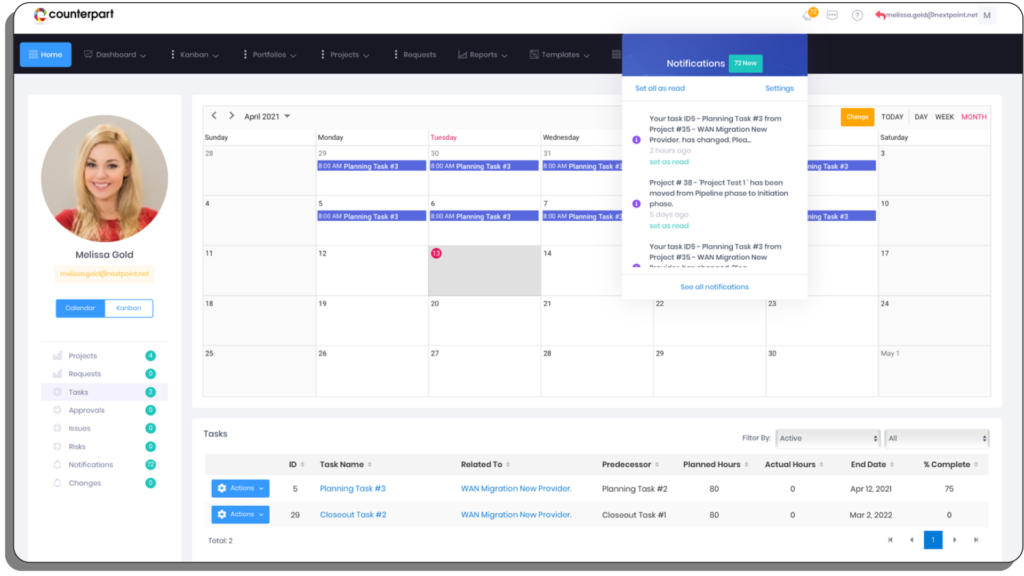Switch calendar to WEEK view

point(944,117)
